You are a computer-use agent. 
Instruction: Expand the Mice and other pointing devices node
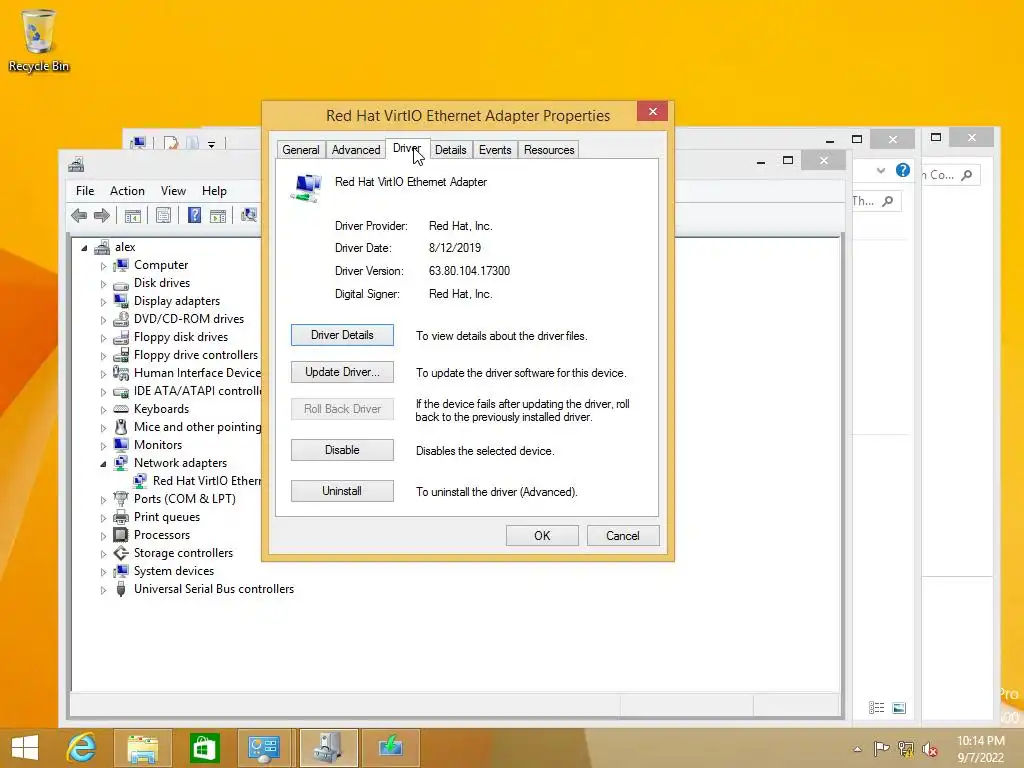coord(103,428)
